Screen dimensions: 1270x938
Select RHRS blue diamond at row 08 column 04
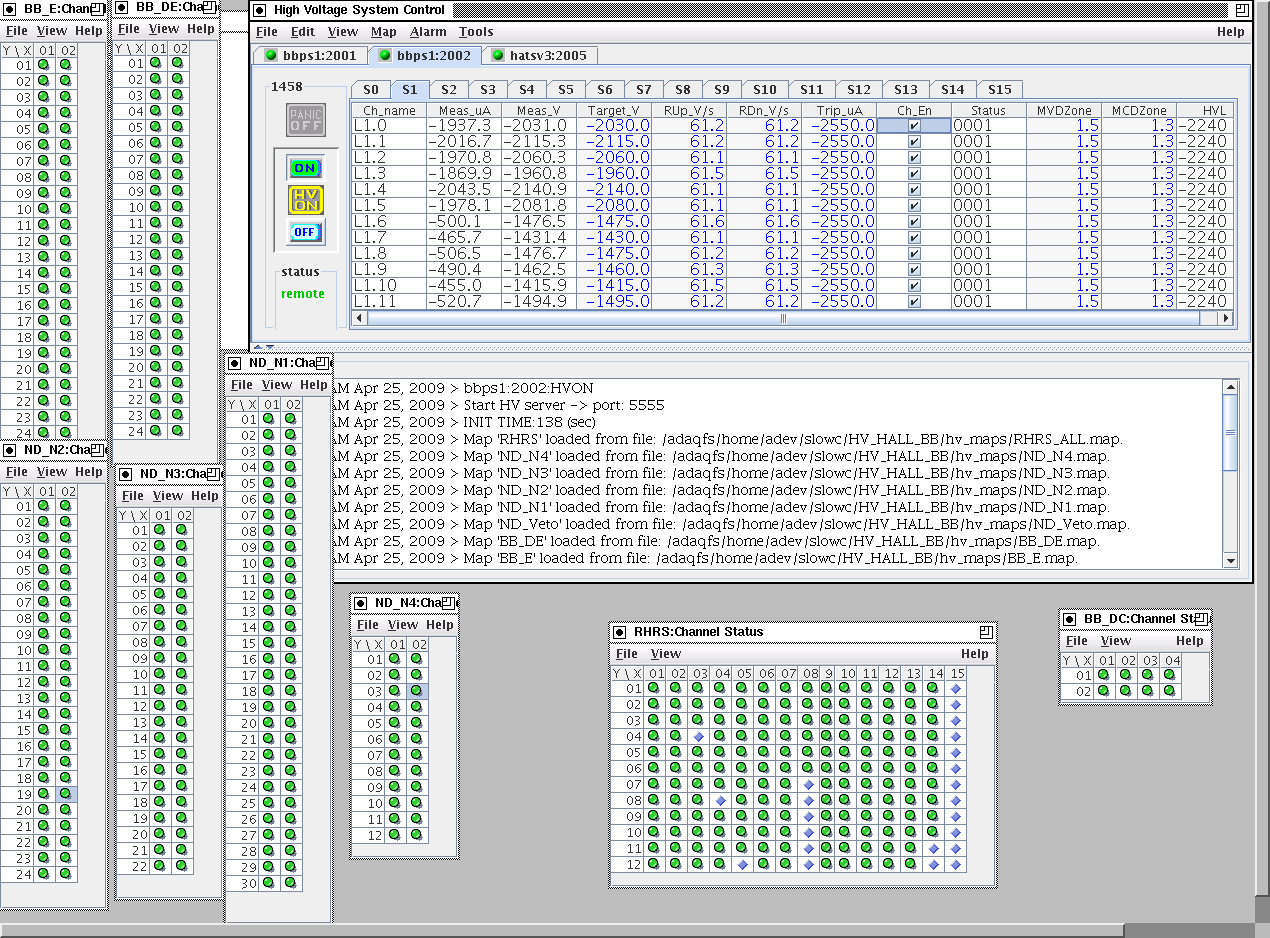click(x=721, y=801)
